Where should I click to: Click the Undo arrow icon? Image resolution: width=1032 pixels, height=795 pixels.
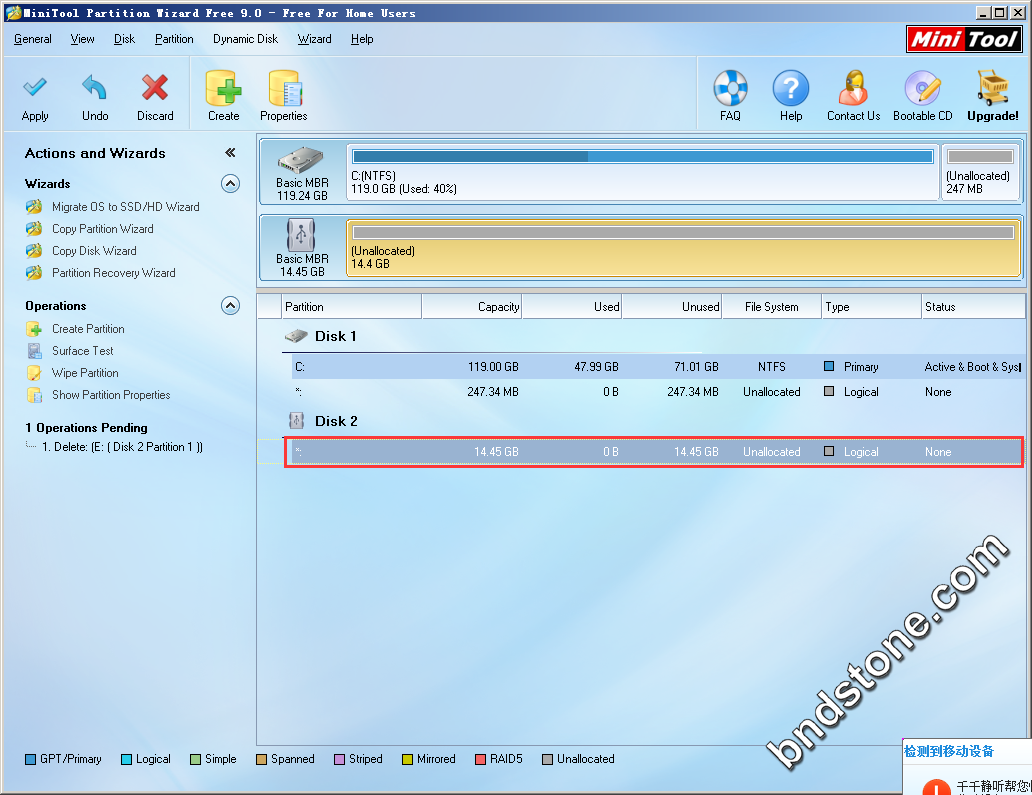(x=95, y=88)
